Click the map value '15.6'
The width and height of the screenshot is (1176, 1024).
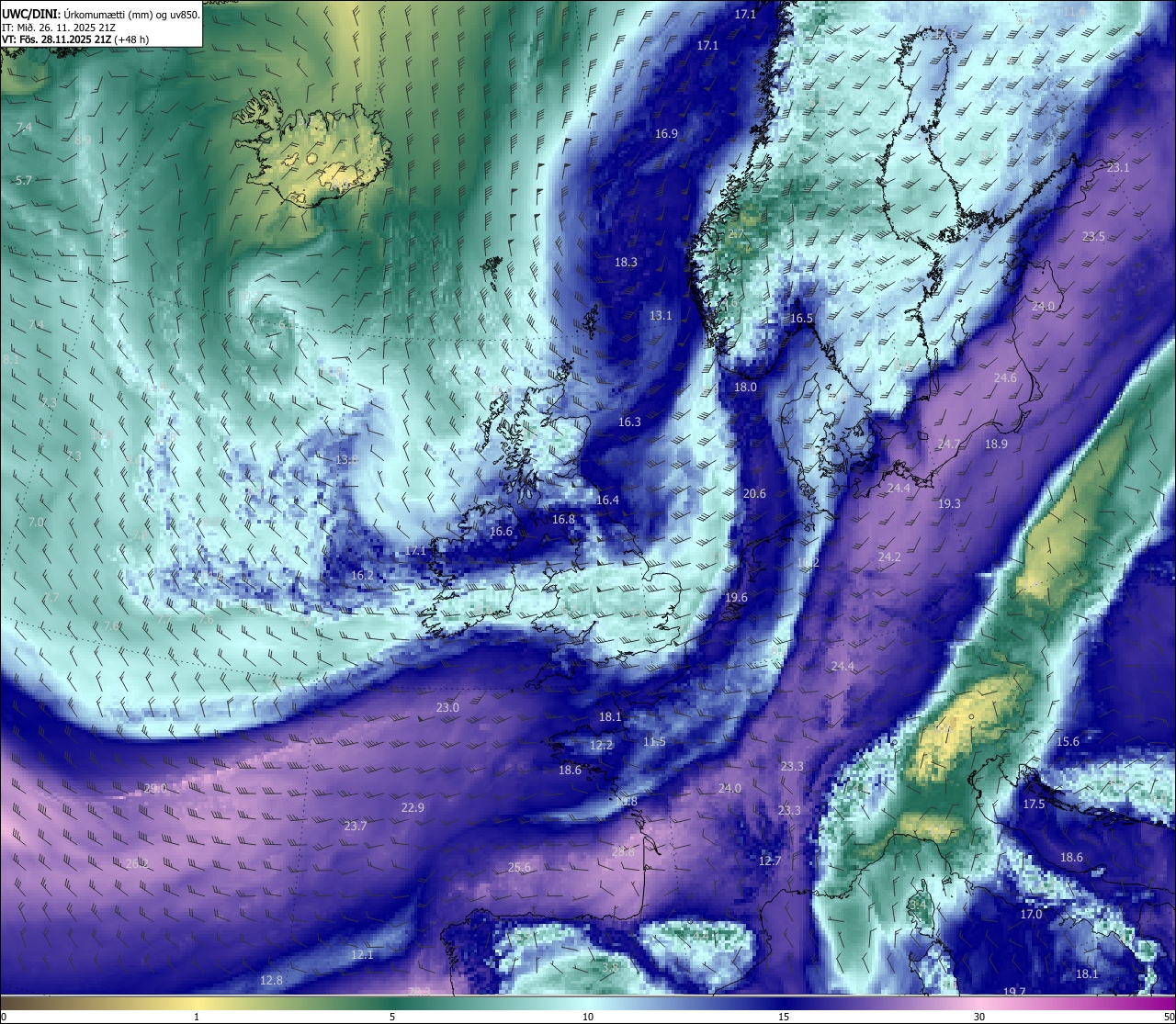[x=1068, y=741]
